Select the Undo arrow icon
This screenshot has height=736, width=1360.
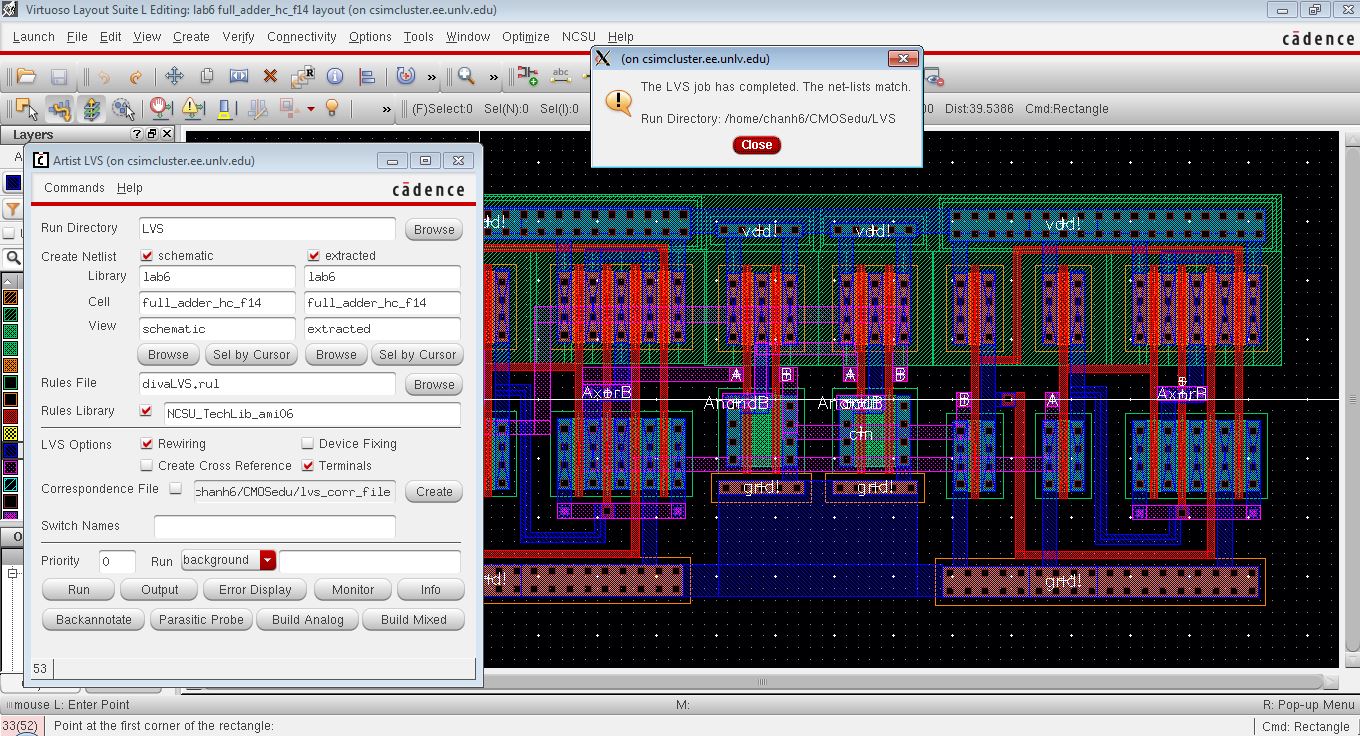click(103, 76)
